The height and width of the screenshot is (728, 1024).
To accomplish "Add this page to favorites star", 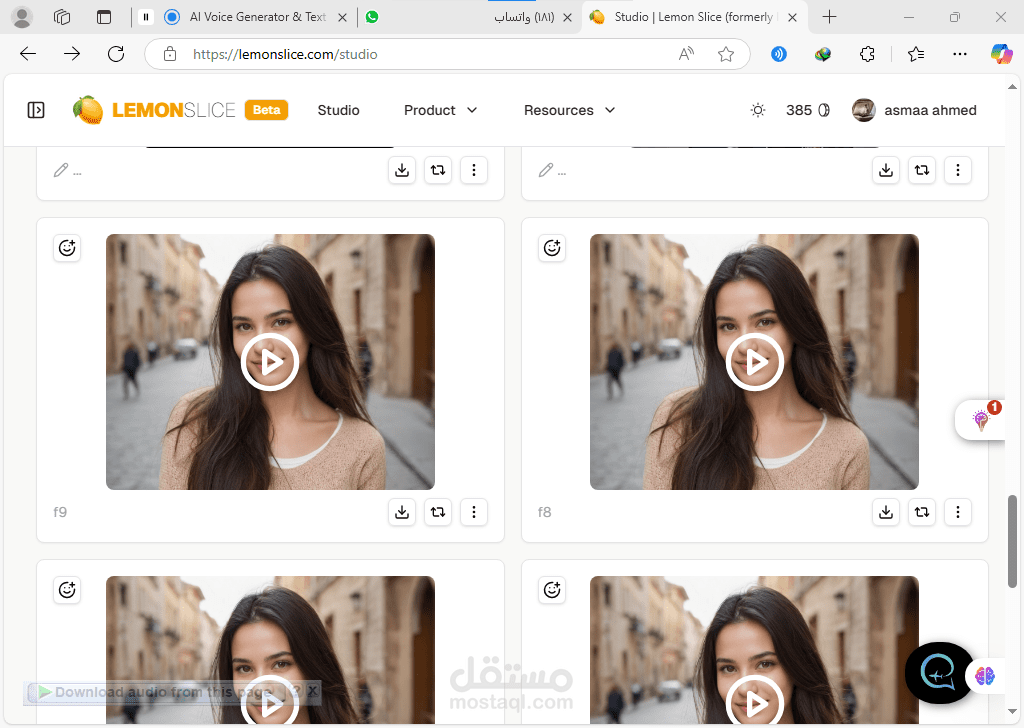I will pyautogui.click(x=726, y=54).
